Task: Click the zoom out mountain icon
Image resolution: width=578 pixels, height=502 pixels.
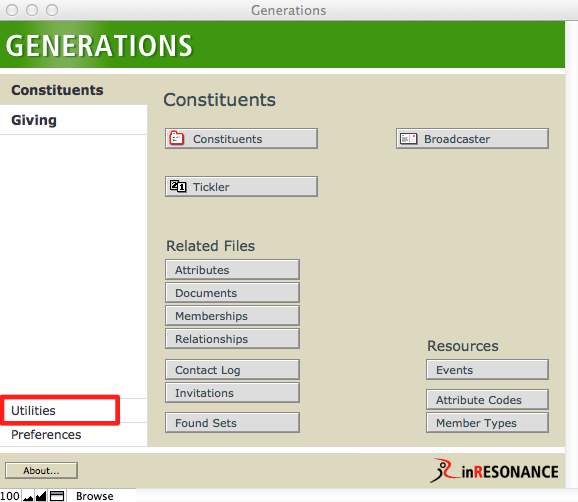Action: (28, 496)
